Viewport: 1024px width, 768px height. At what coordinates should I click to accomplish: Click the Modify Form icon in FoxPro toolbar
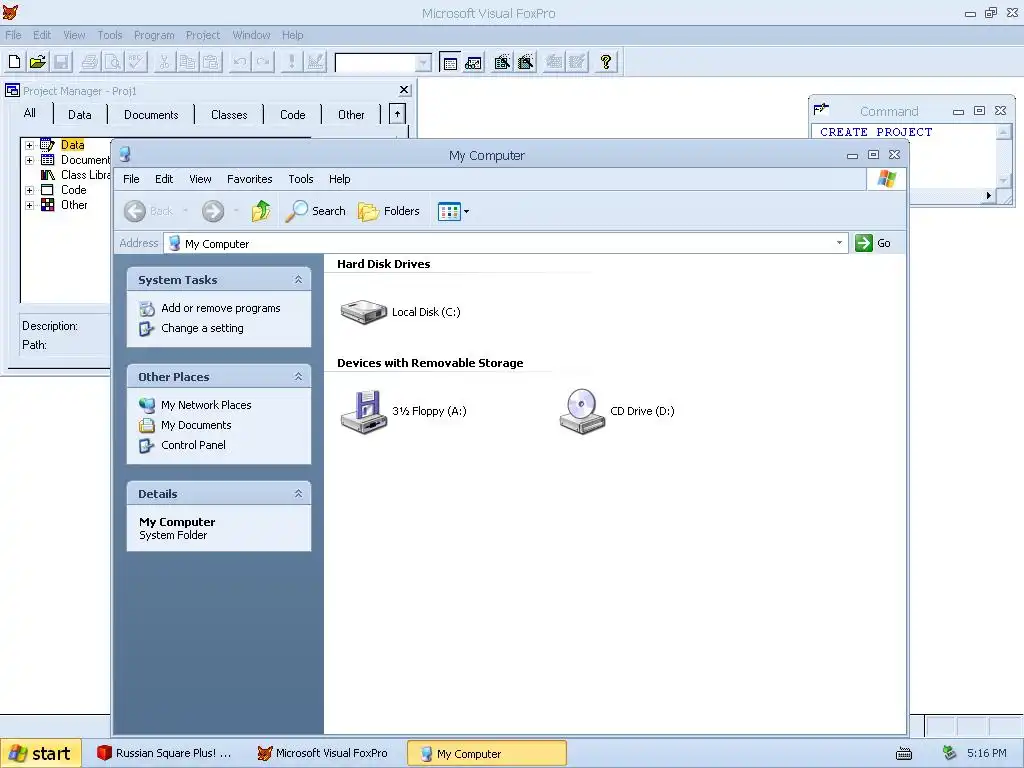point(315,62)
